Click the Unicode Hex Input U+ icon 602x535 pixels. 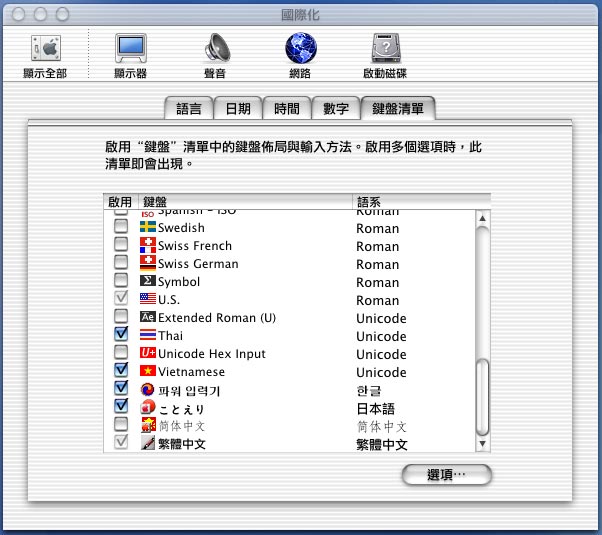(148, 354)
